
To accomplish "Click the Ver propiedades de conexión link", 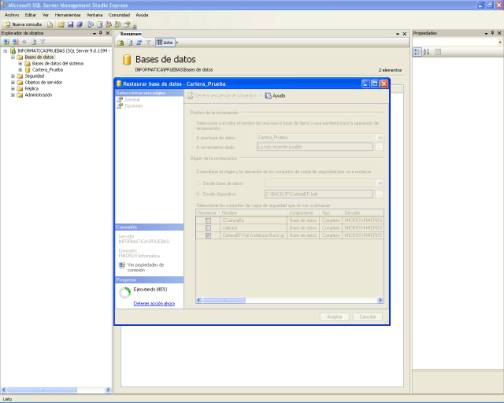I will pyautogui.click(x=146, y=267).
